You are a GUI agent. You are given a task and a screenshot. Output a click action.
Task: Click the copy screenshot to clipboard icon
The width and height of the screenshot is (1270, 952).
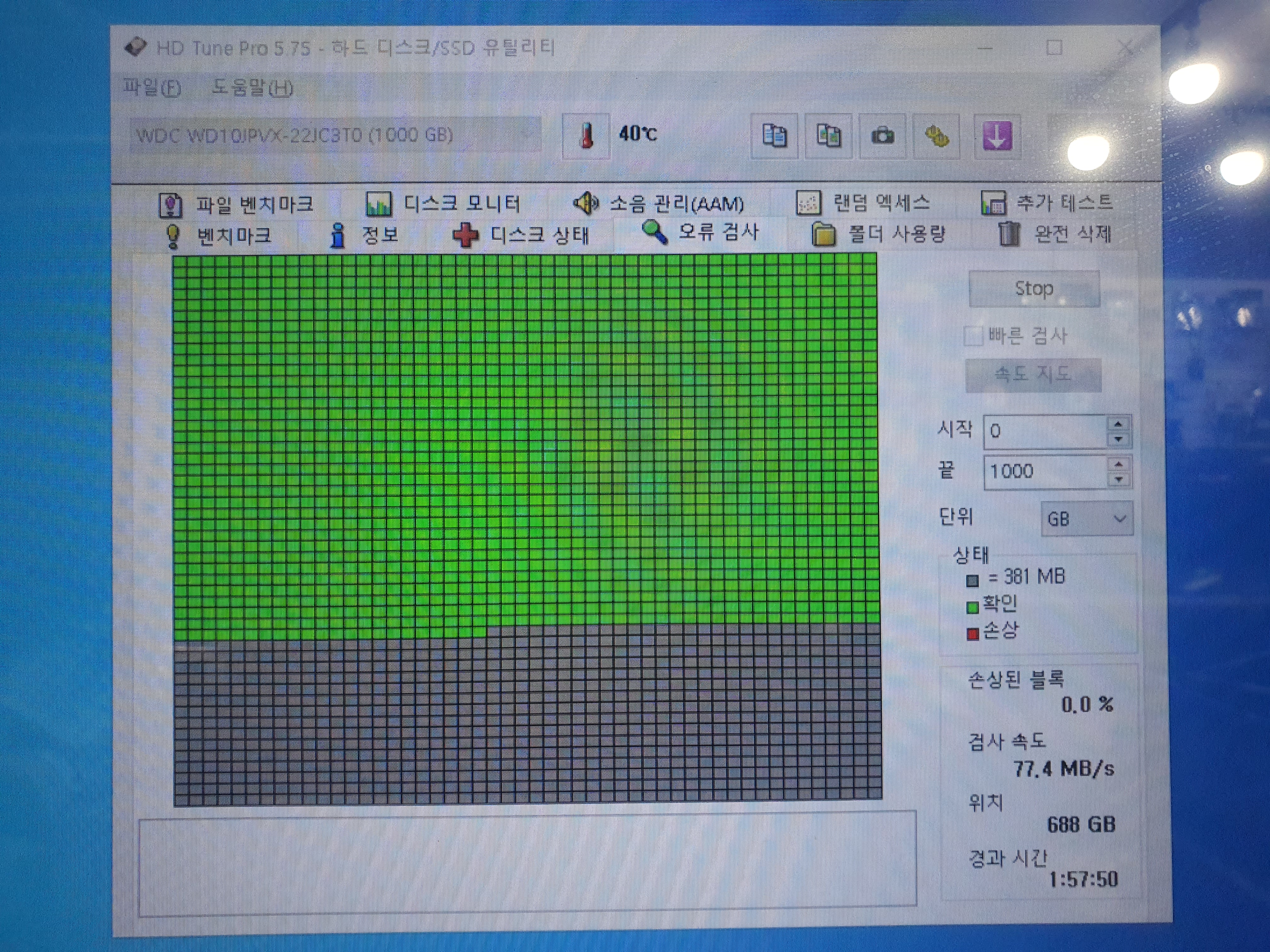pos(828,135)
